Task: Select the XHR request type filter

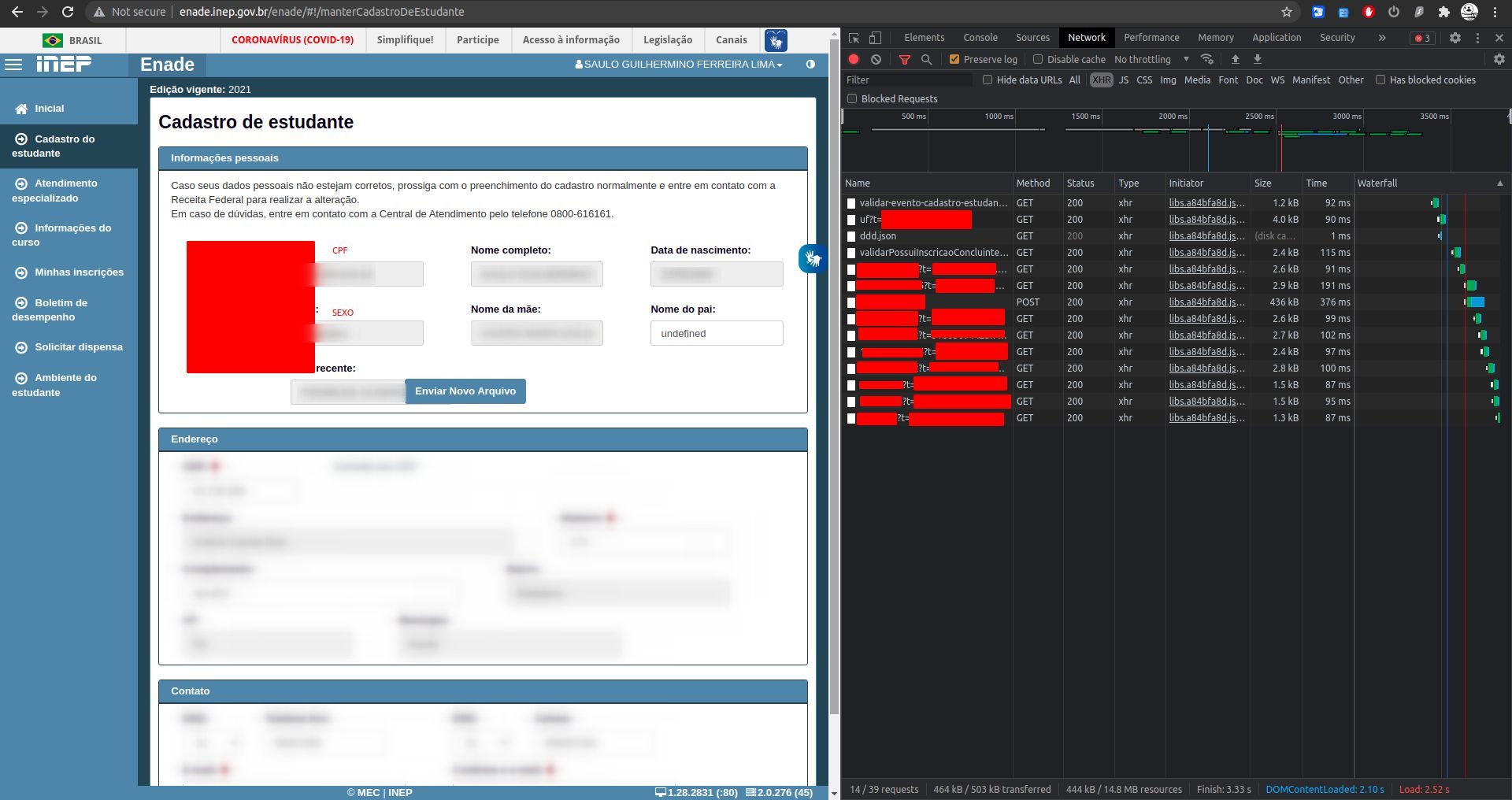Action: [x=1102, y=80]
